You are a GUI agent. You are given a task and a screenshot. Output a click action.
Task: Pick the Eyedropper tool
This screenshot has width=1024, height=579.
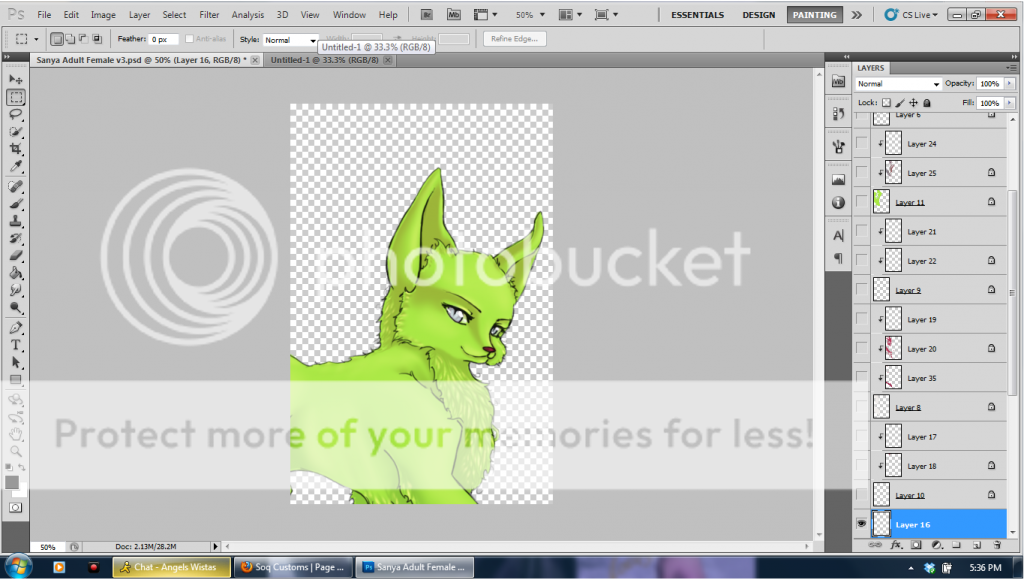pos(16,165)
